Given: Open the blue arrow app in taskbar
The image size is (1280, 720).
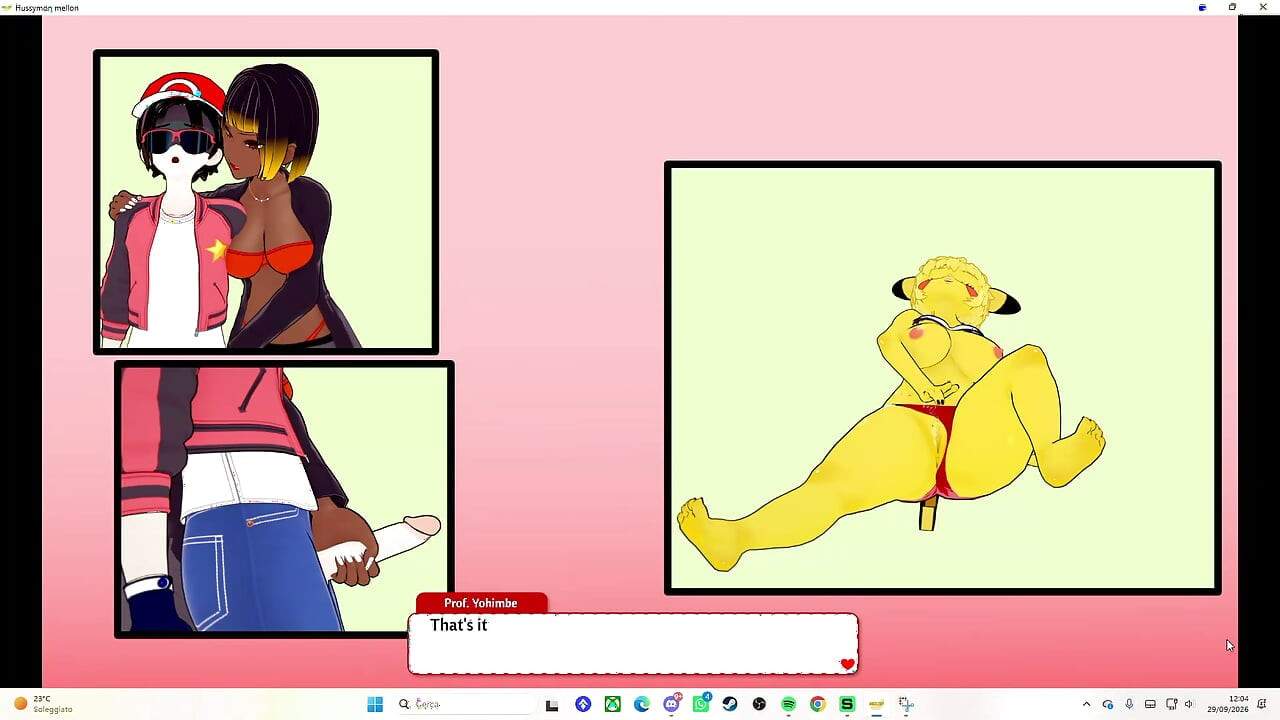Looking at the screenshot, I should pyautogui.click(x=583, y=704).
